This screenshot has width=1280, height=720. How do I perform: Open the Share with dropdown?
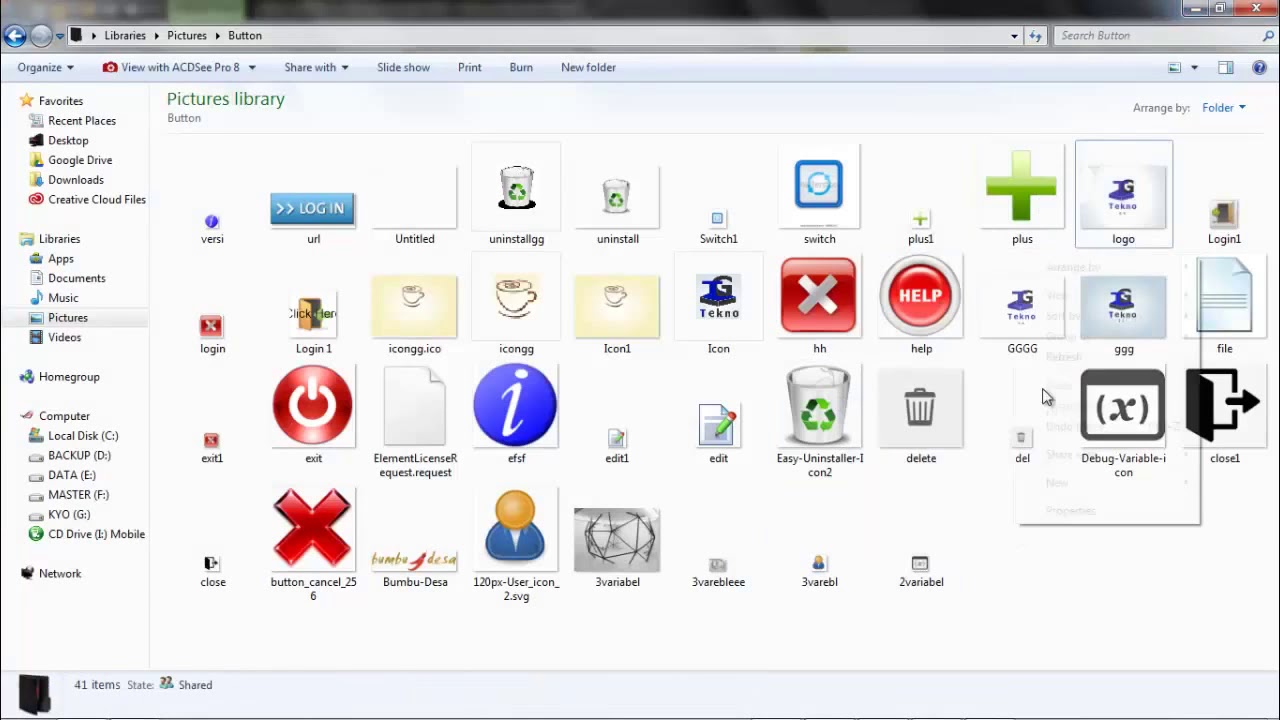point(316,67)
